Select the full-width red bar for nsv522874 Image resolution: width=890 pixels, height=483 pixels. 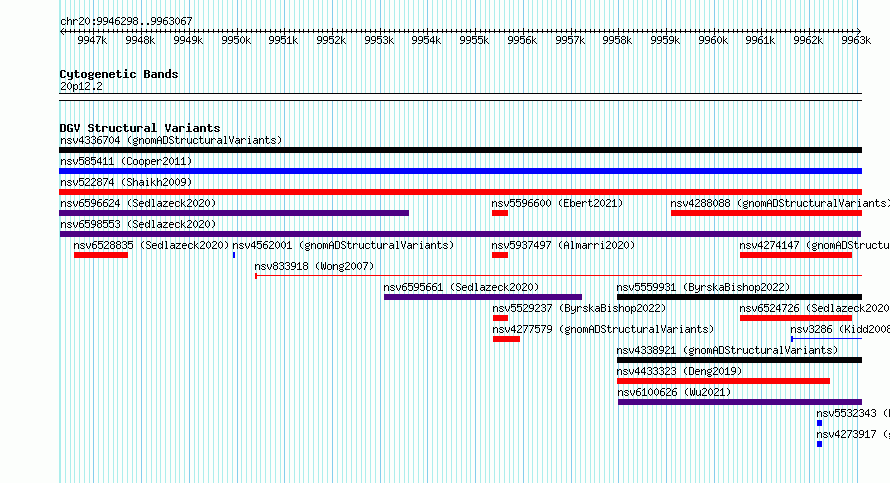[460, 192]
